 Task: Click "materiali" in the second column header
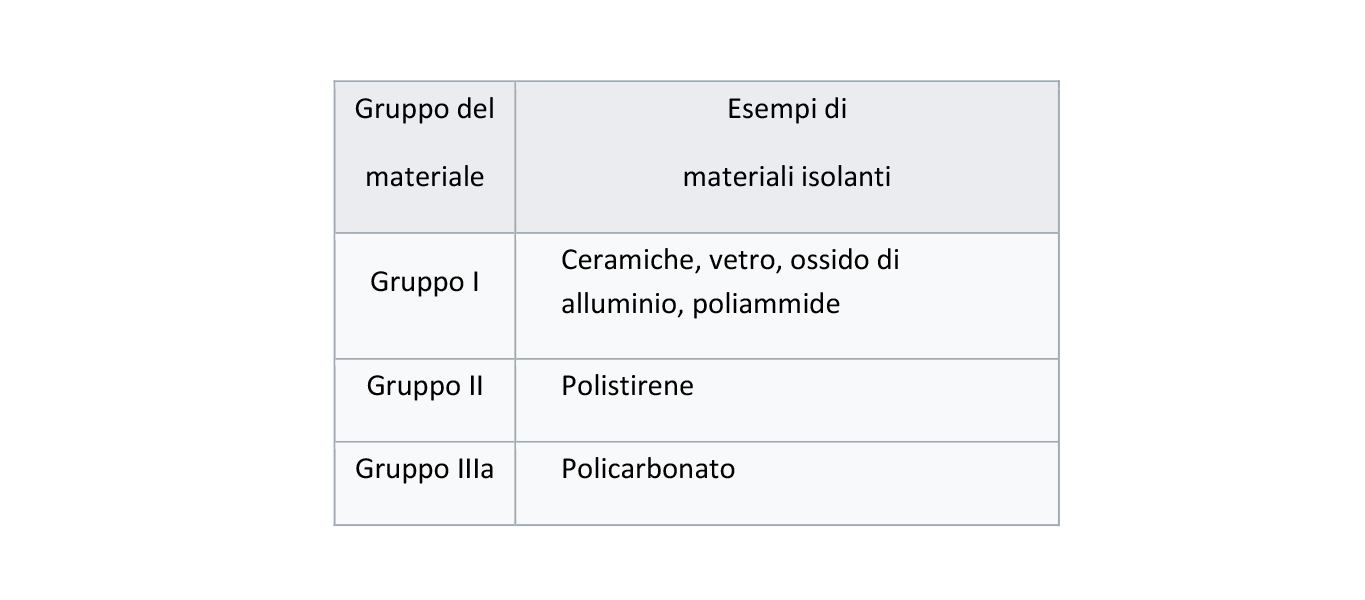(739, 177)
